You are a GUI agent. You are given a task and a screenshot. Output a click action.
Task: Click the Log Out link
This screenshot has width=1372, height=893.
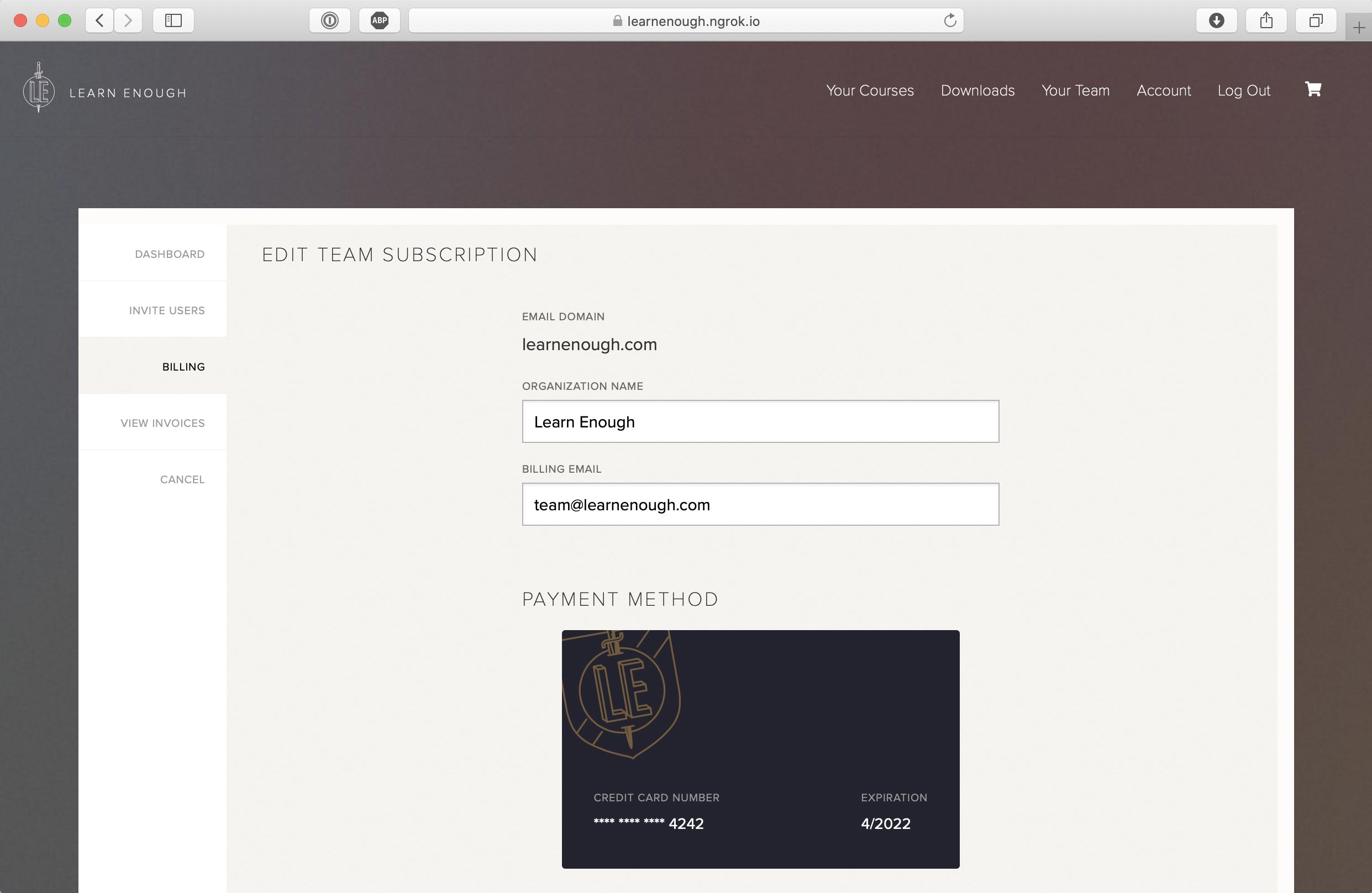click(1244, 91)
